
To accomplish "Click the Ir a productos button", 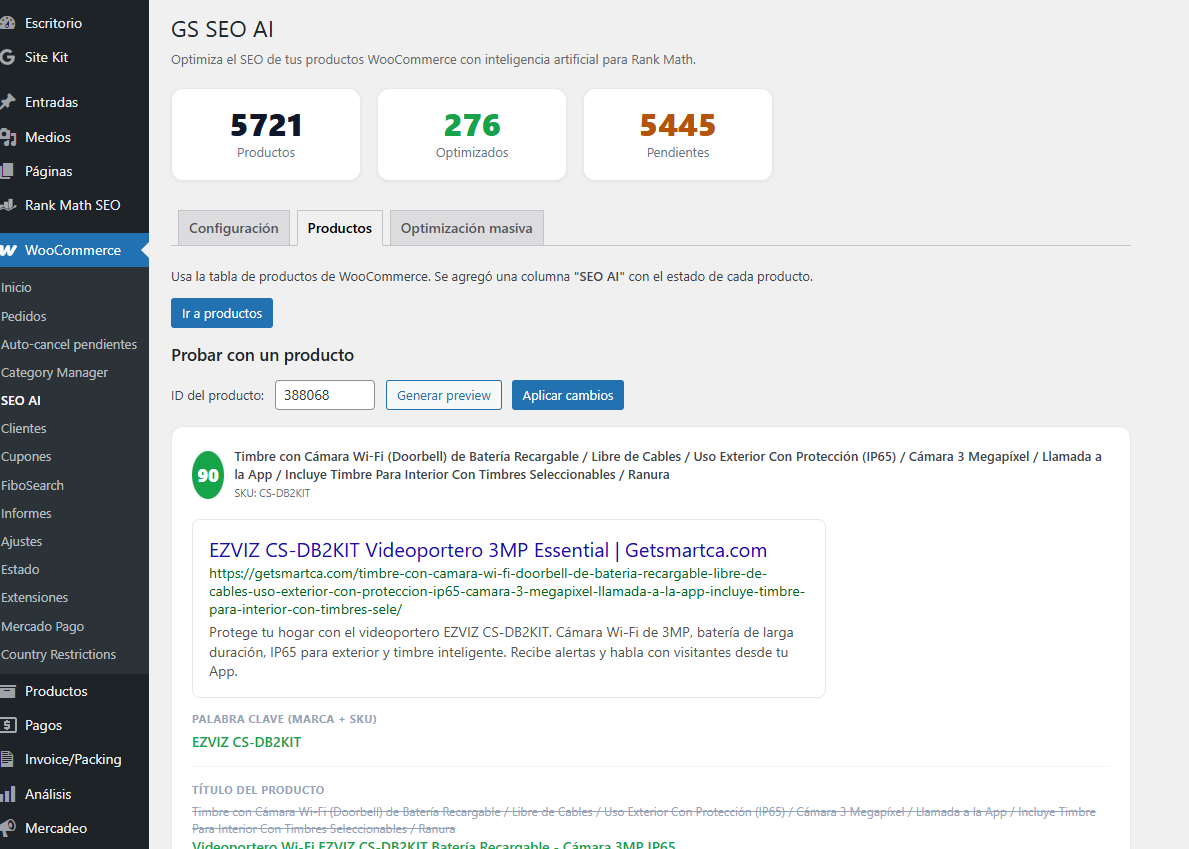I will 221,312.
